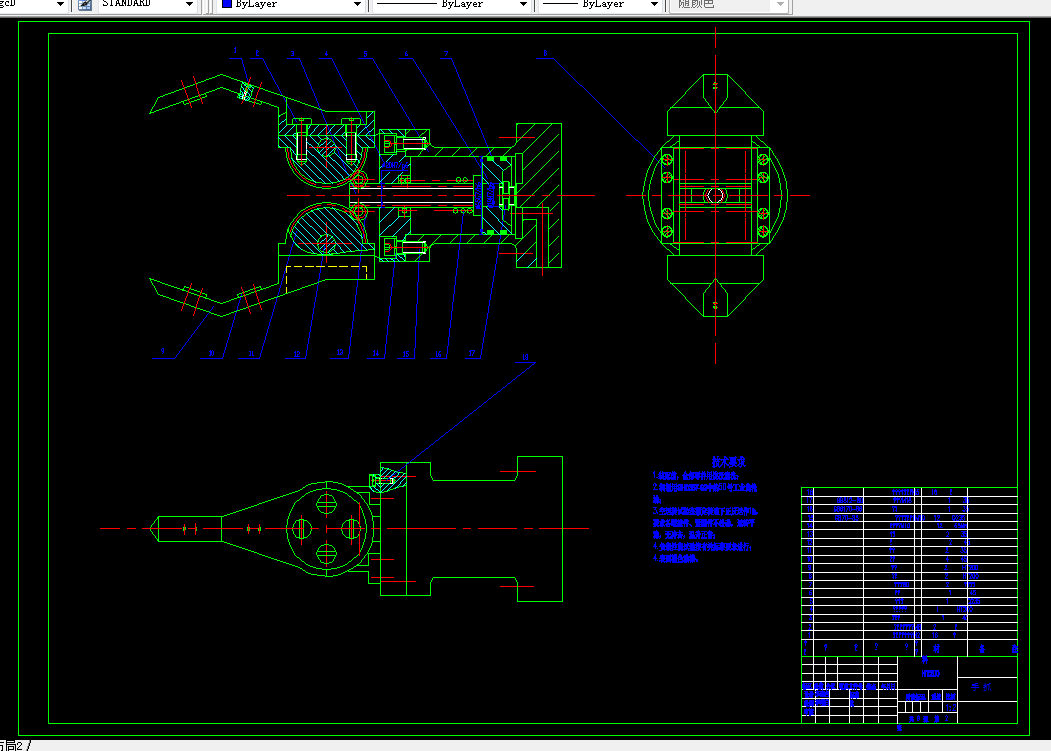Click the top bolt hole in bottom view
Viewport: 1051px width, 751px height.
tap(326, 504)
